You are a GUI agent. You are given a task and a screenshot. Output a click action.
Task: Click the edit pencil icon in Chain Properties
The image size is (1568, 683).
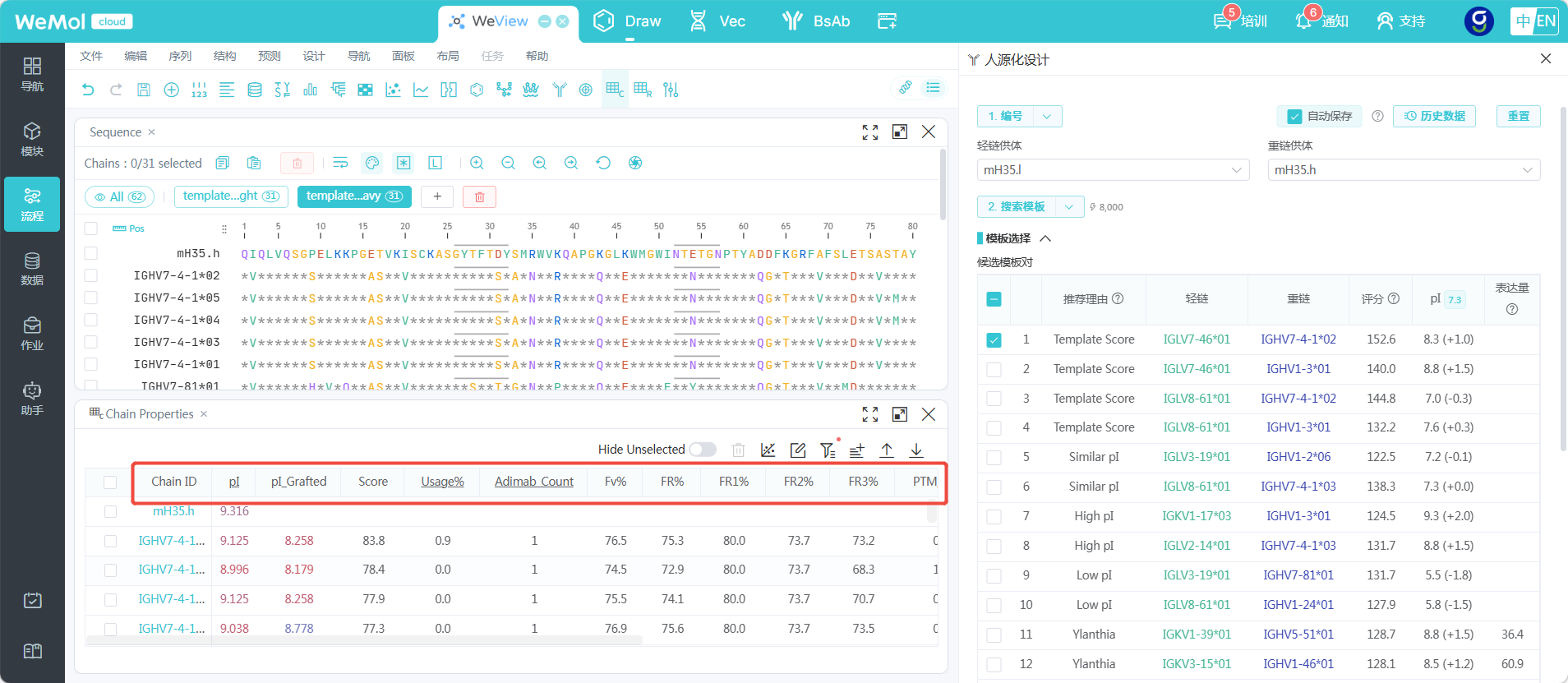pos(798,450)
